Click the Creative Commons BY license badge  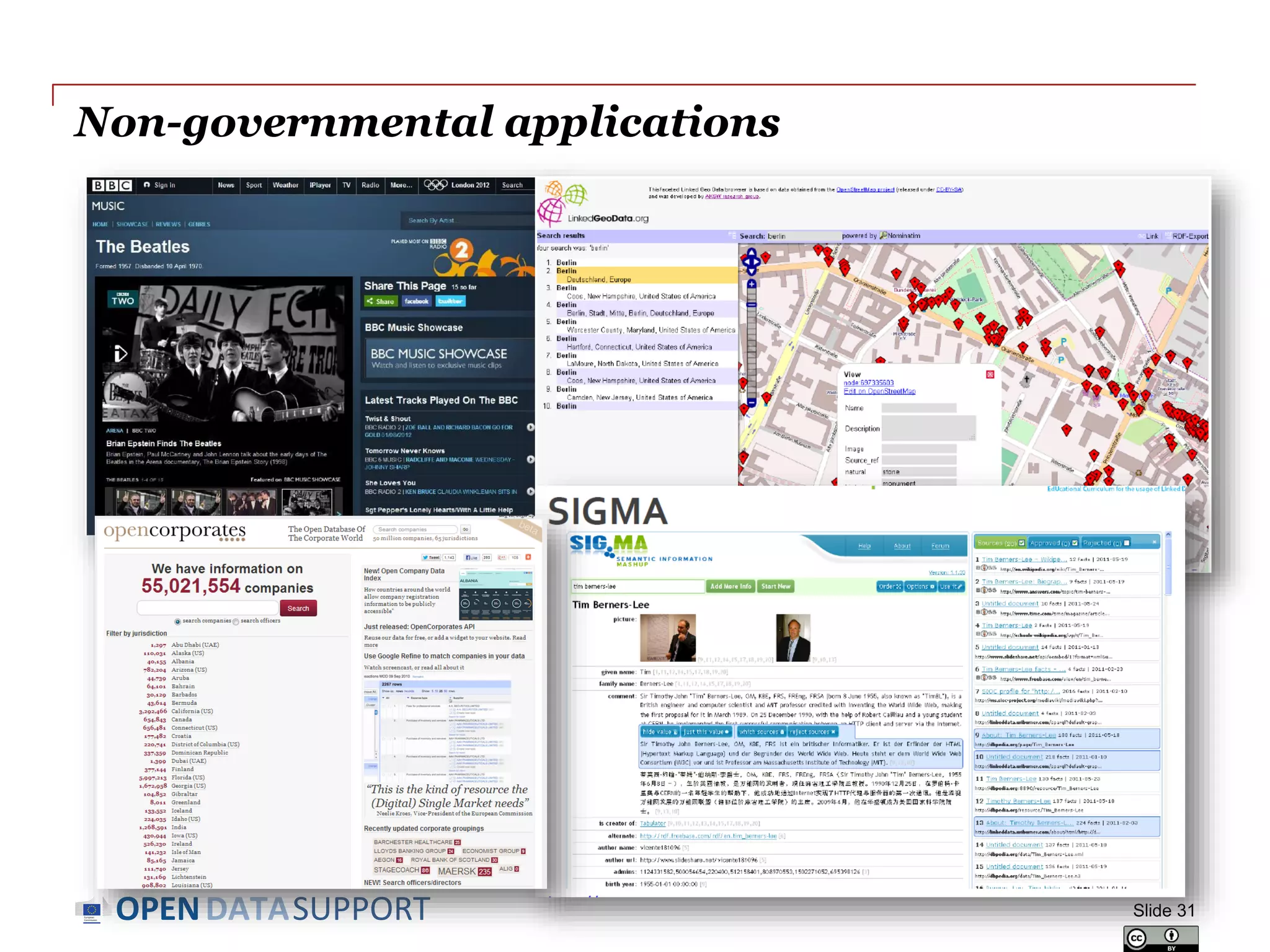1160,938
